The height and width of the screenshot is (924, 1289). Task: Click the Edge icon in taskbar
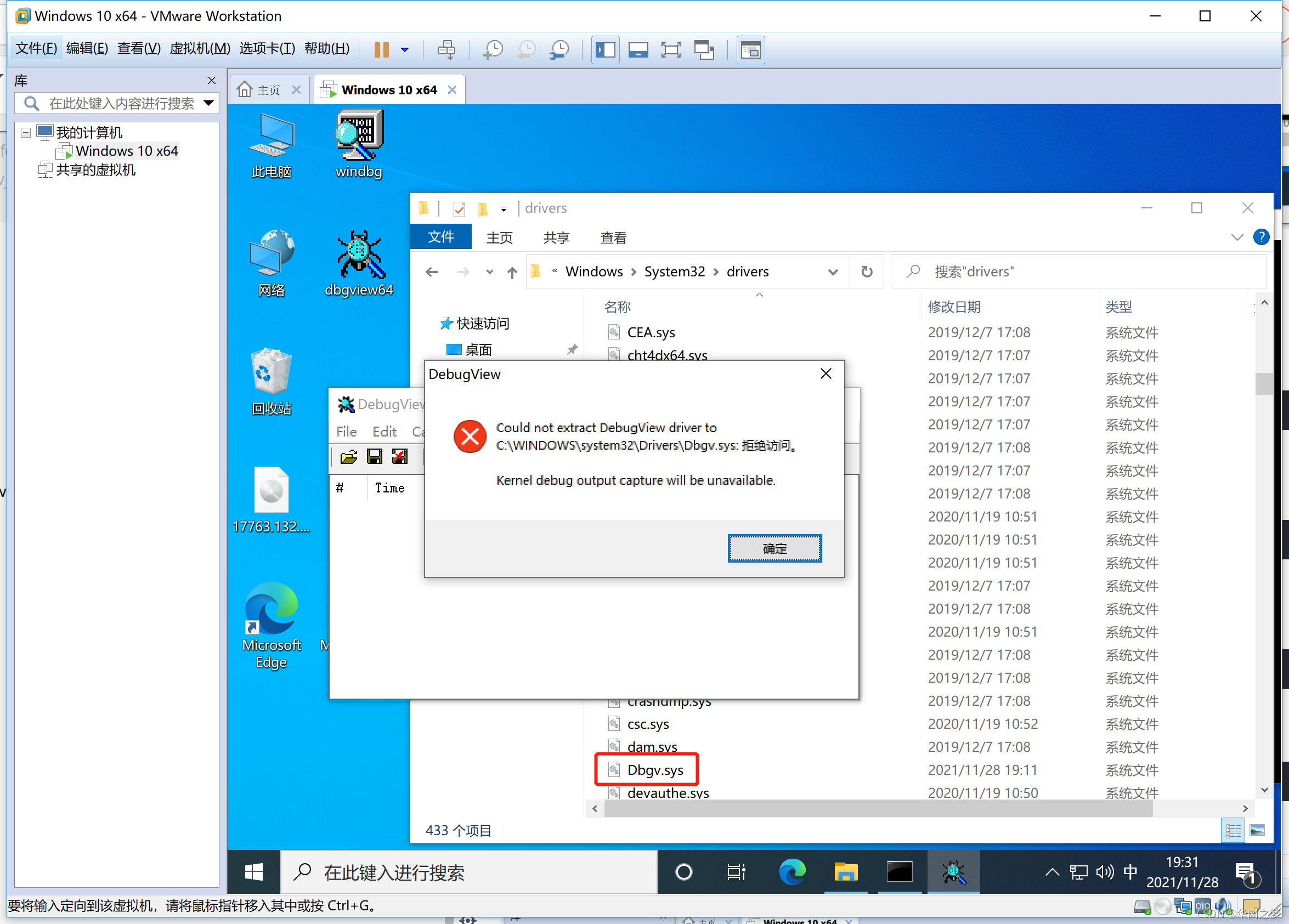(x=792, y=872)
